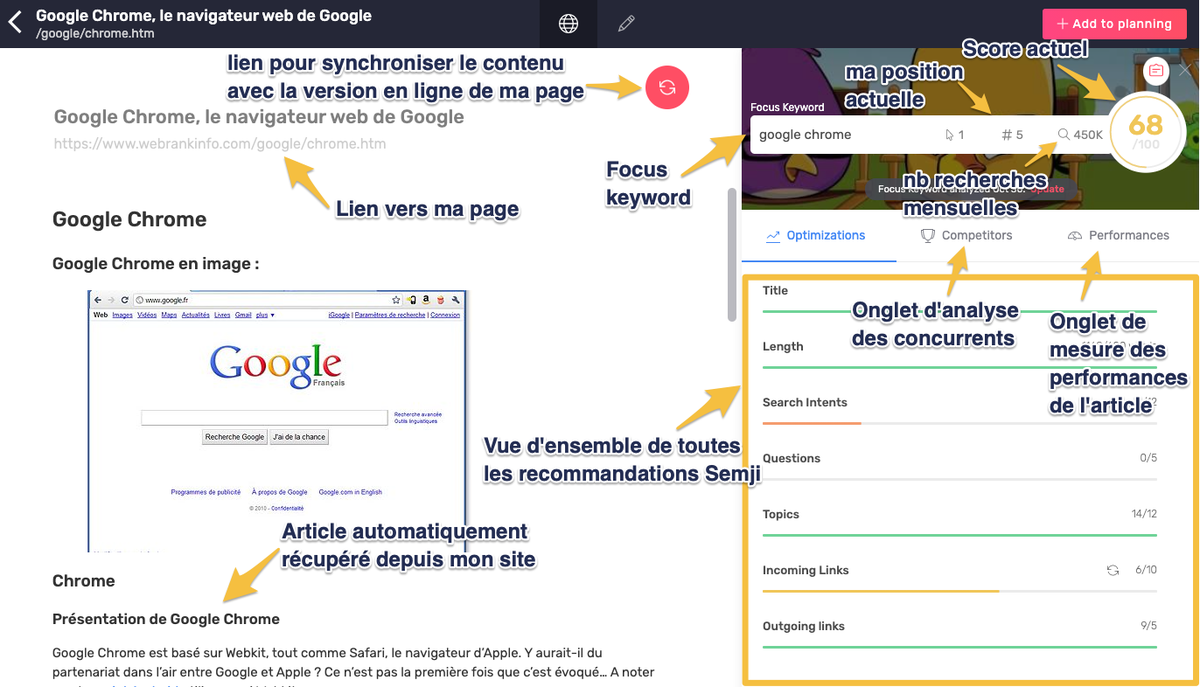Click the Incoming Links yellow progress bar
The image size is (1200, 687).
coord(881,591)
